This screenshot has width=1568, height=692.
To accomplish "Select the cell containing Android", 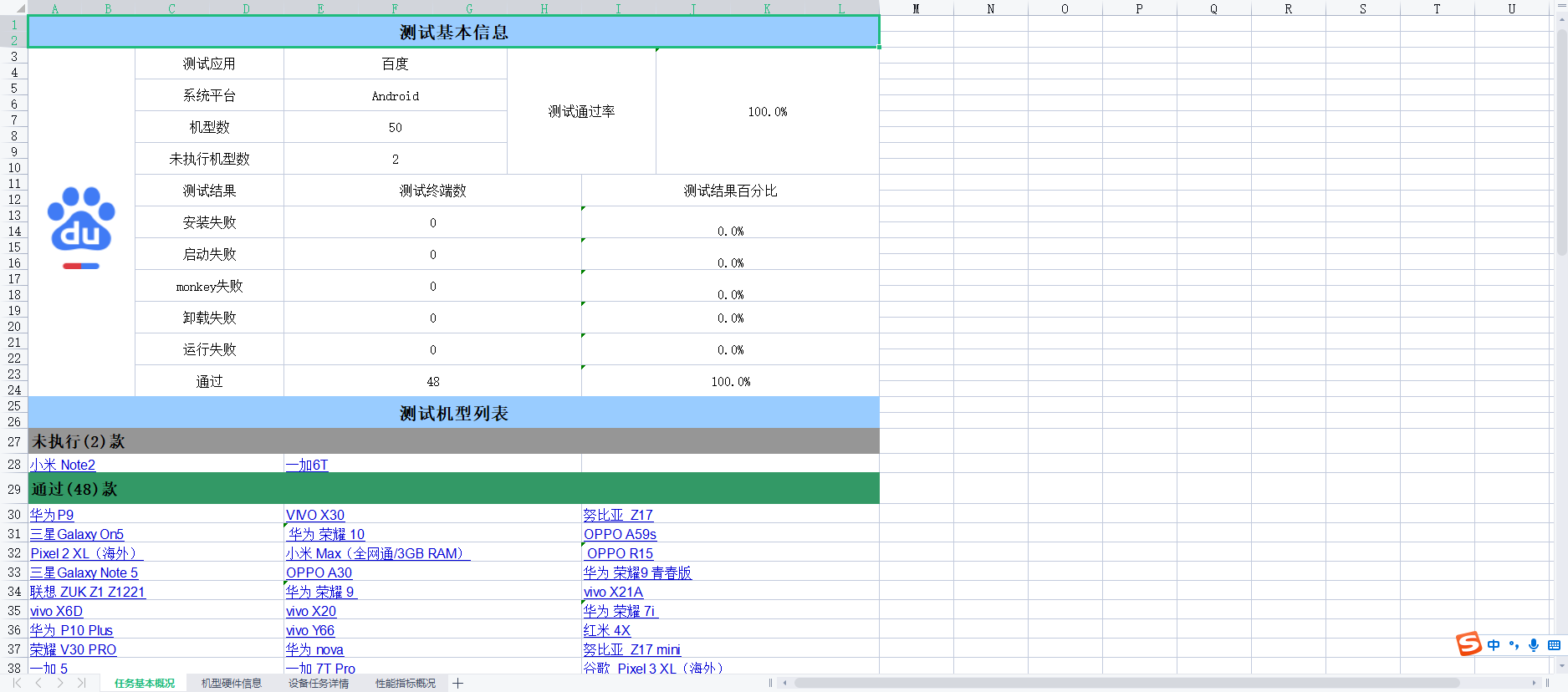I will (x=396, y=96).
